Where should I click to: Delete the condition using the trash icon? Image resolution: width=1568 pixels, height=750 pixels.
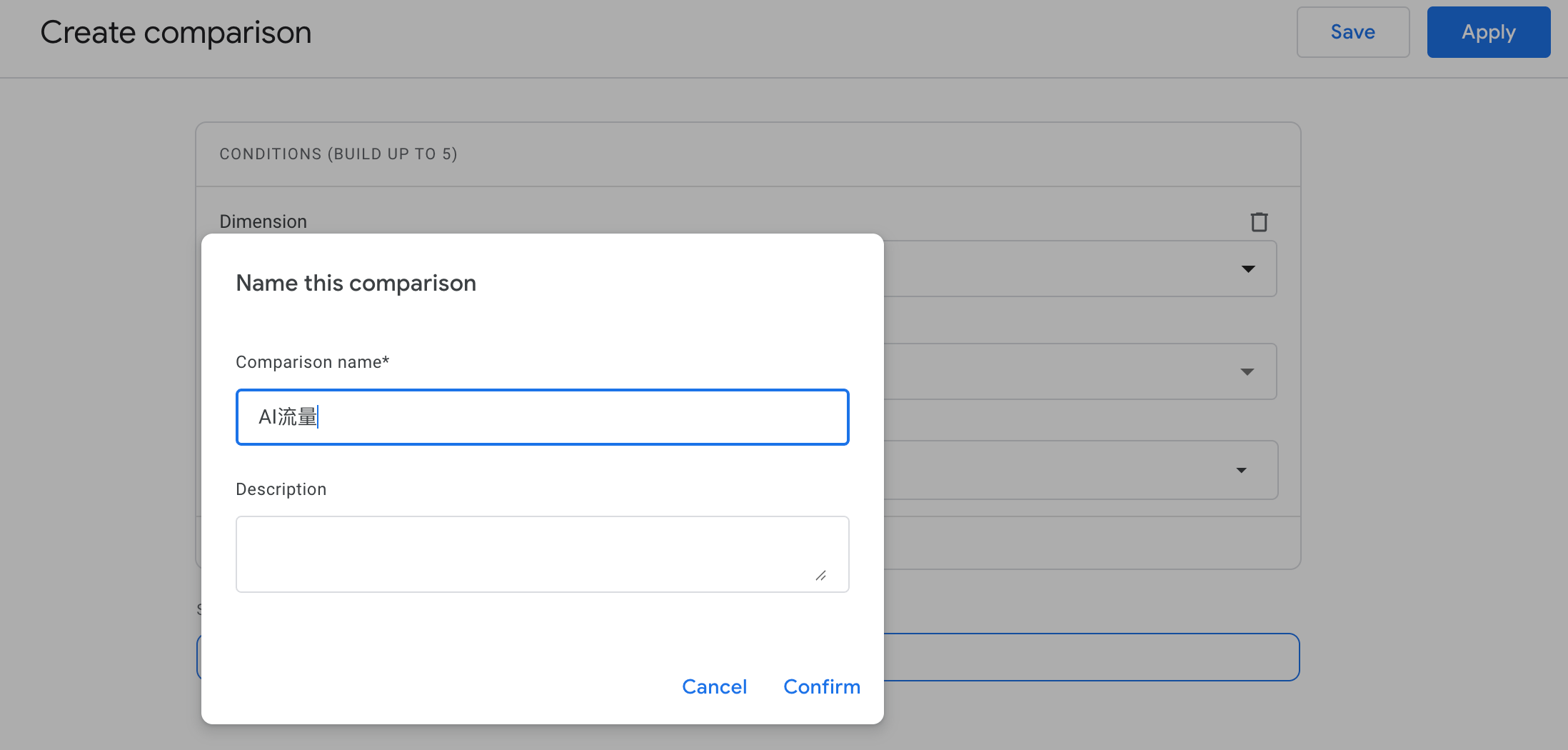coord(1260,221)
